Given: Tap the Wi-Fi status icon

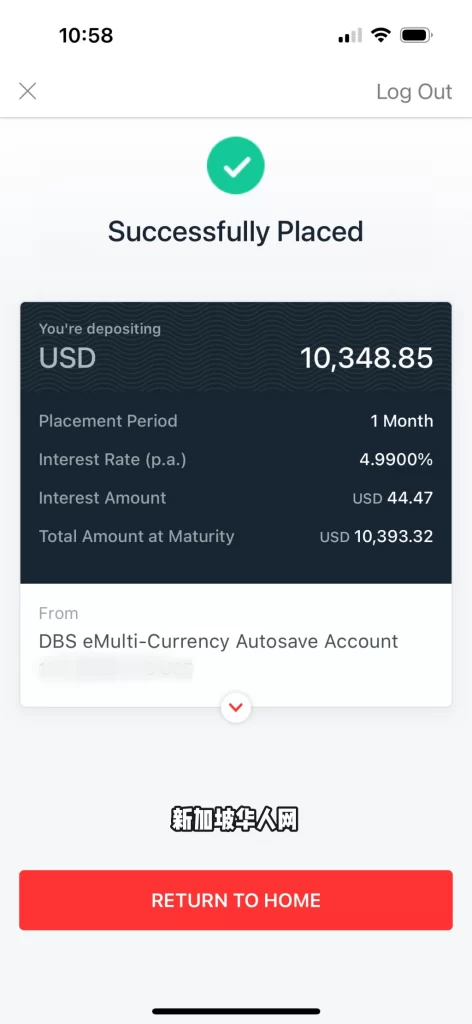Looking at the screenshot, I should pyautogui.click(x=379, y=35).
